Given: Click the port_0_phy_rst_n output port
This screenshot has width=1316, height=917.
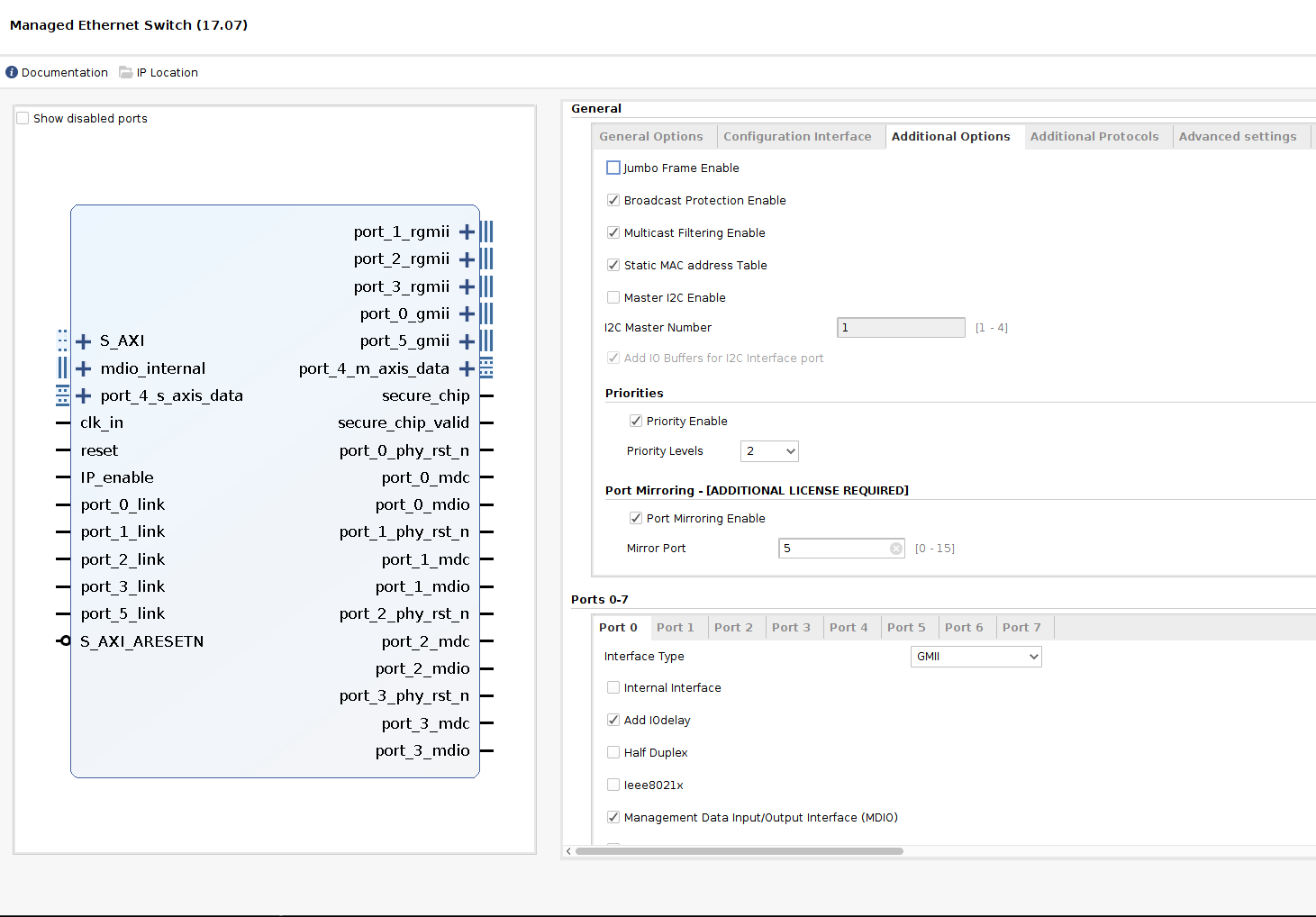Looking at the screenshot, I should [404, 450].
